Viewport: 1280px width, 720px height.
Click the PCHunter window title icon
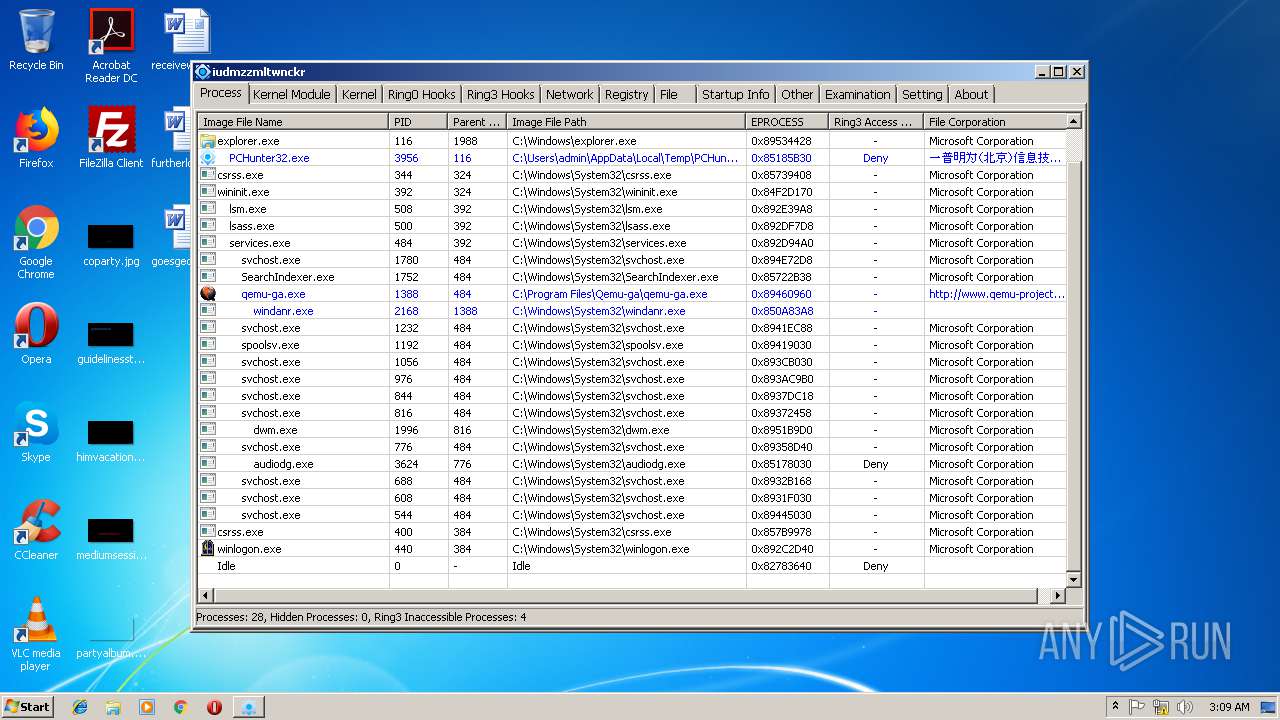point(203,72)
